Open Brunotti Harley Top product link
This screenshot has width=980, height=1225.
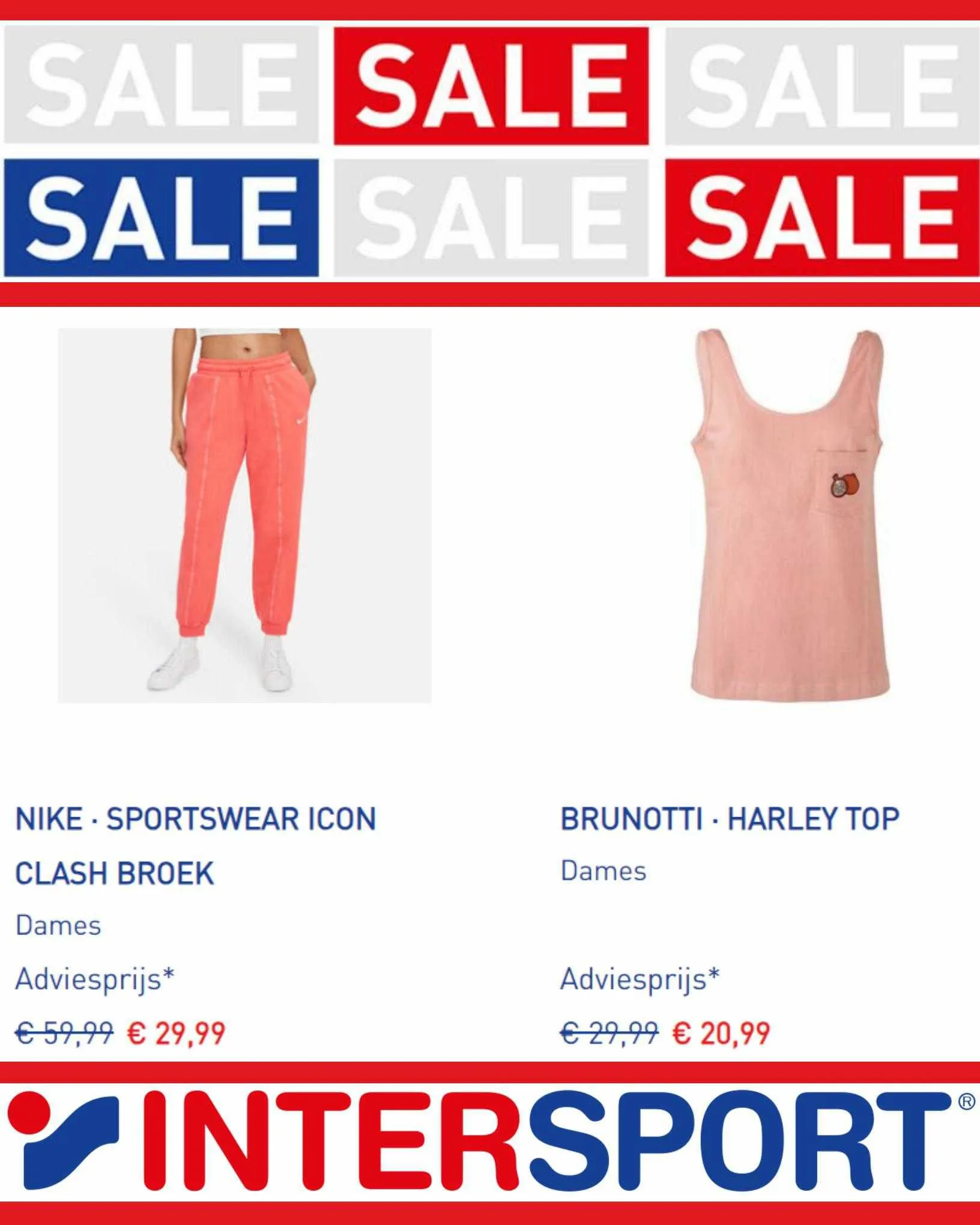coord(730,819)
